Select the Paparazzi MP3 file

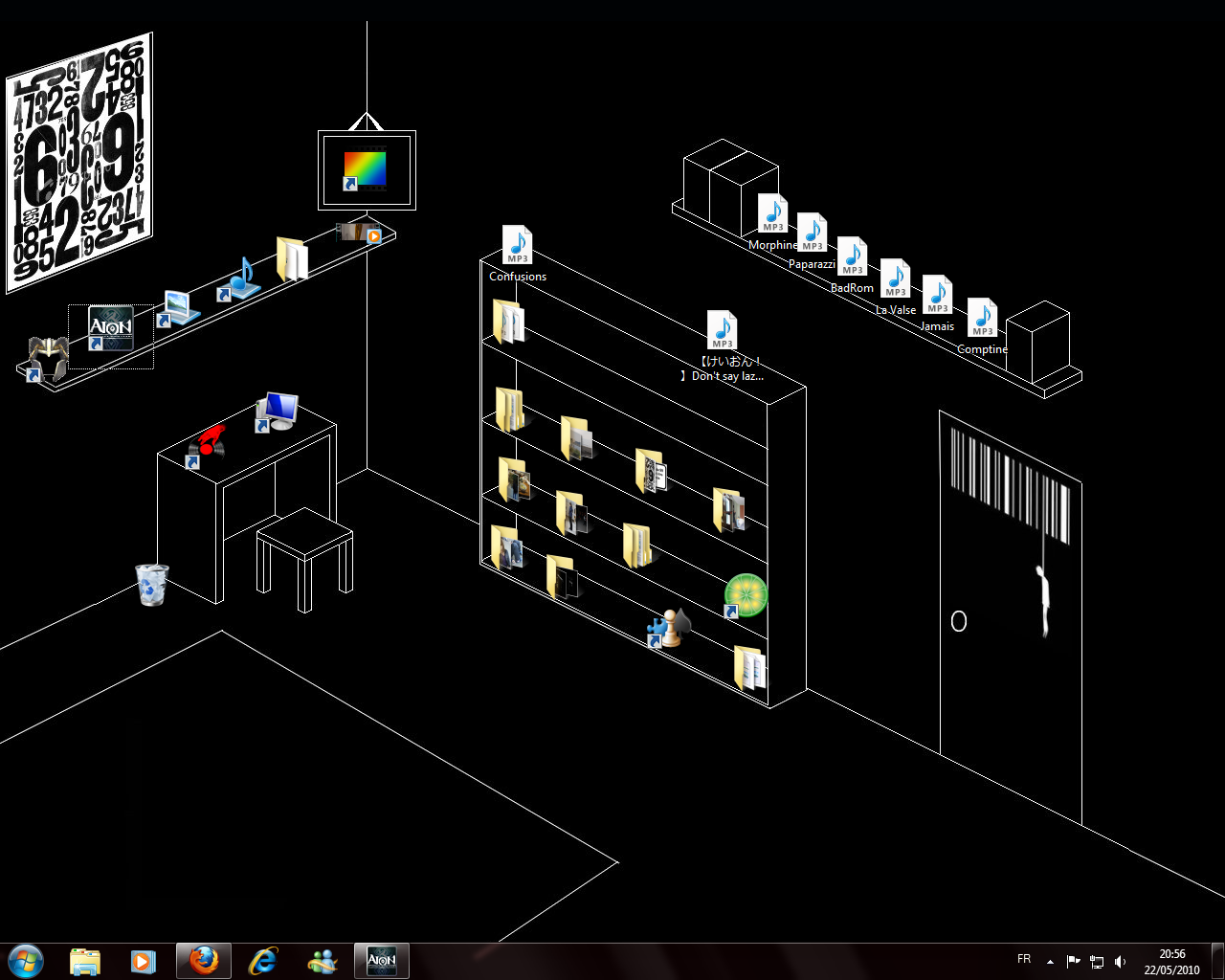pyautogui.click(x=813, y=241)
